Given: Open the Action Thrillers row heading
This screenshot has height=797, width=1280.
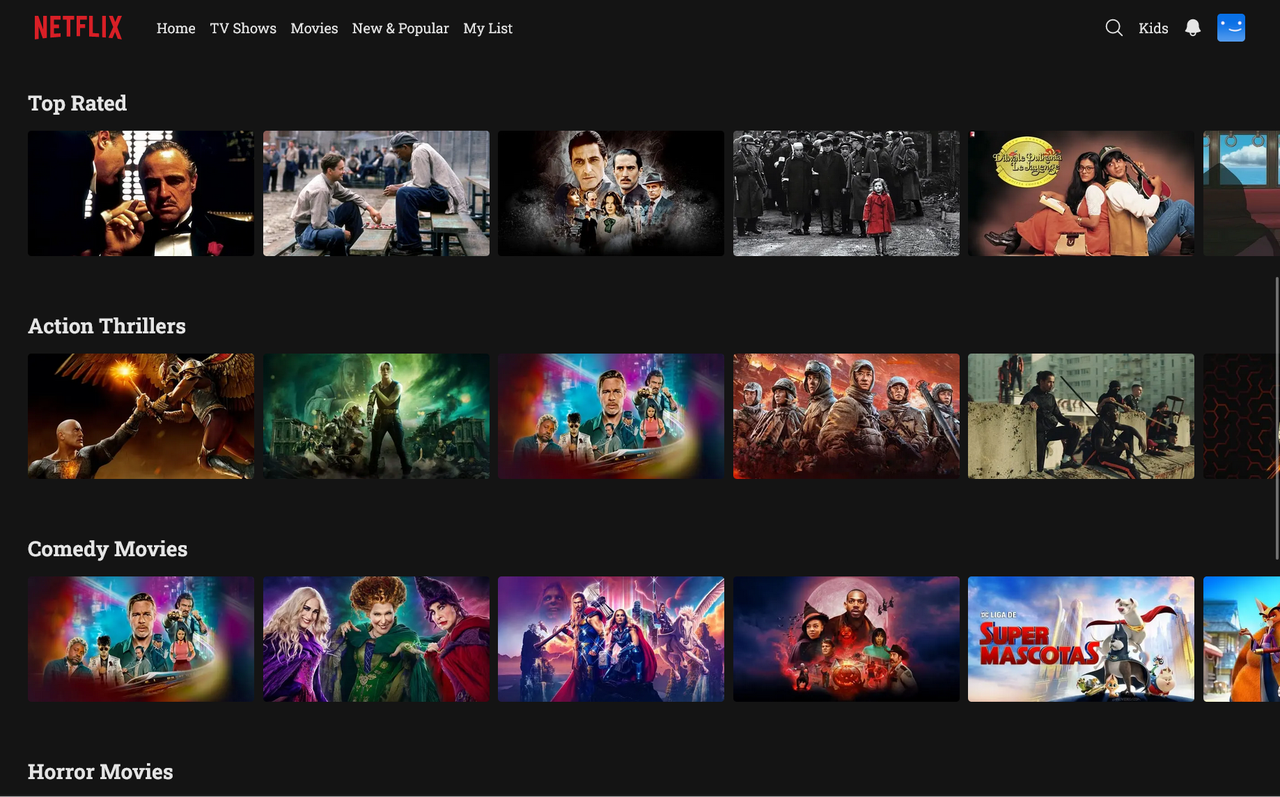Looking at the screenshot, I should point(107,326).
